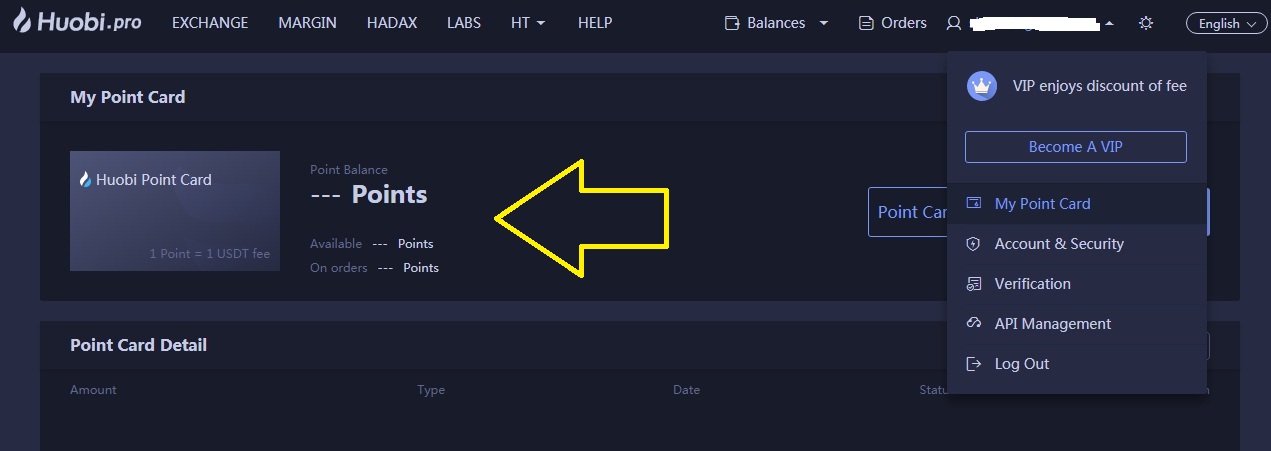This screenshot has height=451, width=1271.
Task: Go to HADAX
Action: click(392, 22)
